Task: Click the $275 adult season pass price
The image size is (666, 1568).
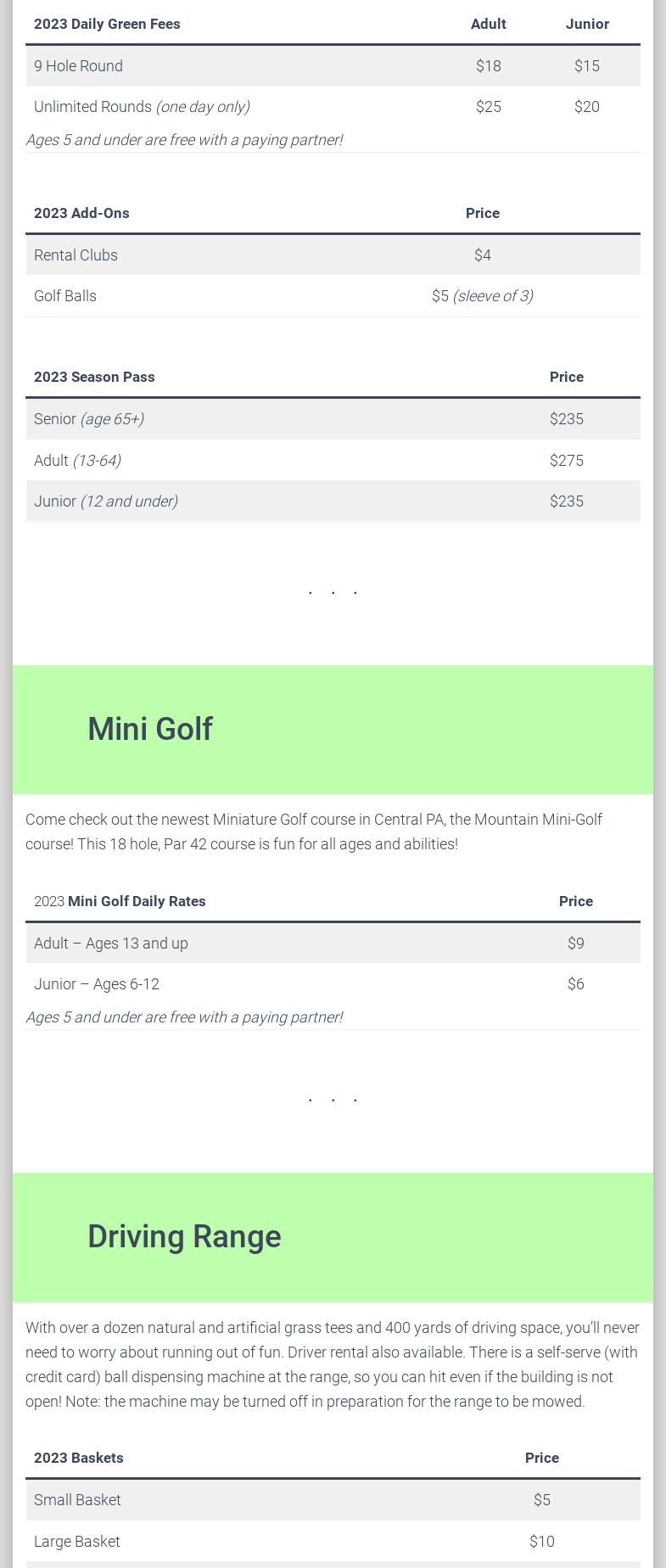Action: [566, 461]
